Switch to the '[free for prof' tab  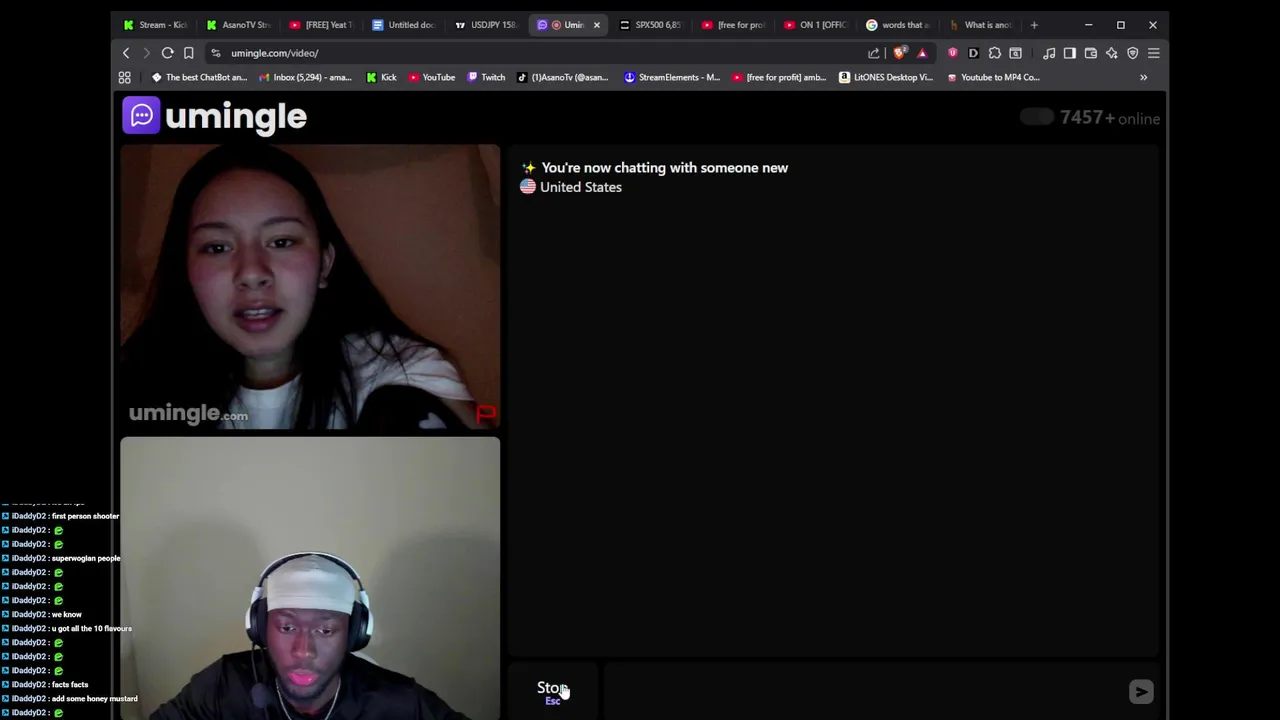coord(733,25)
